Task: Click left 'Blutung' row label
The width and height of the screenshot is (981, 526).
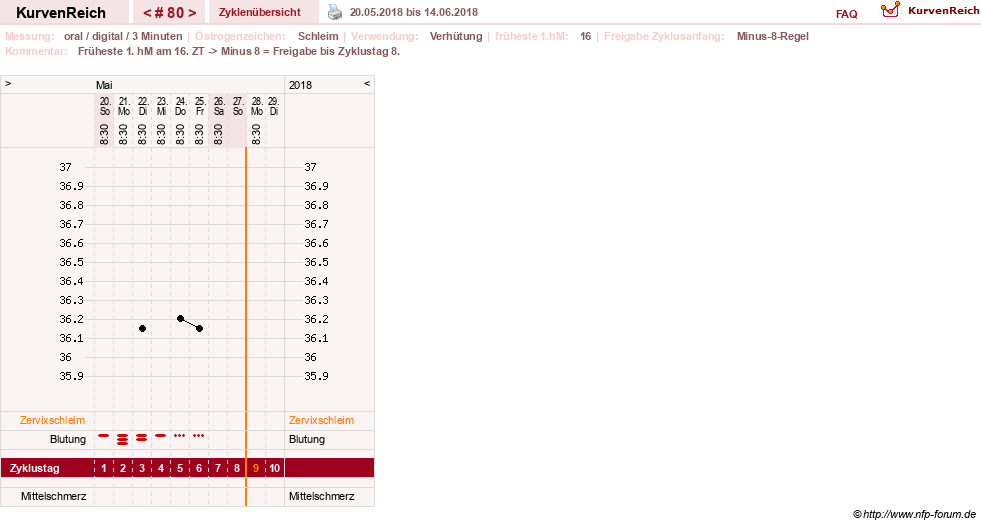Action: pyautogui.click(x=68, y=439)
